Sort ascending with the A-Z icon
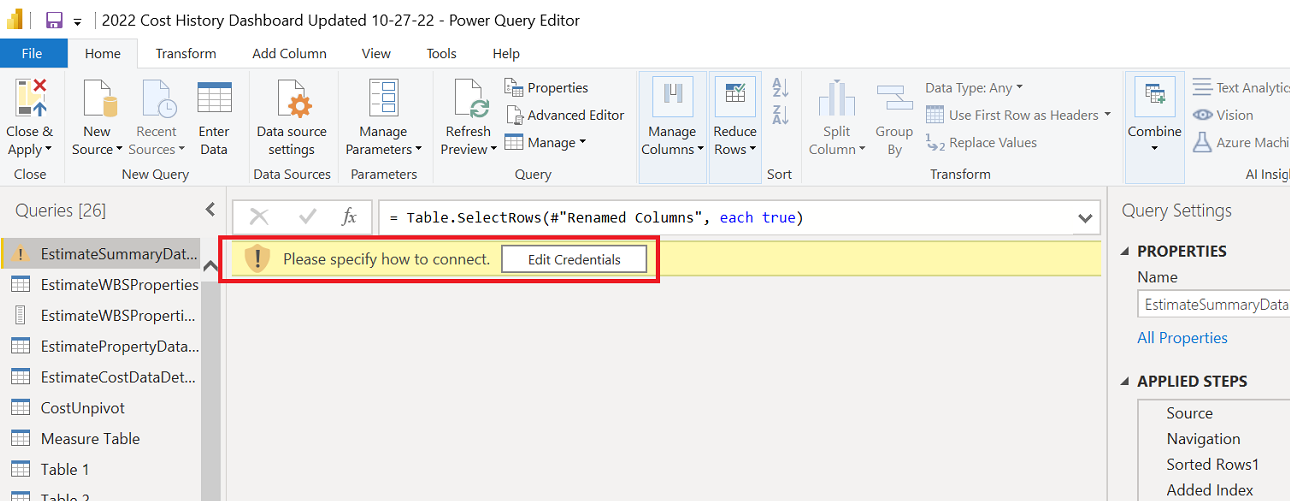The image size is (1290, 501). [x=781, y=88]
